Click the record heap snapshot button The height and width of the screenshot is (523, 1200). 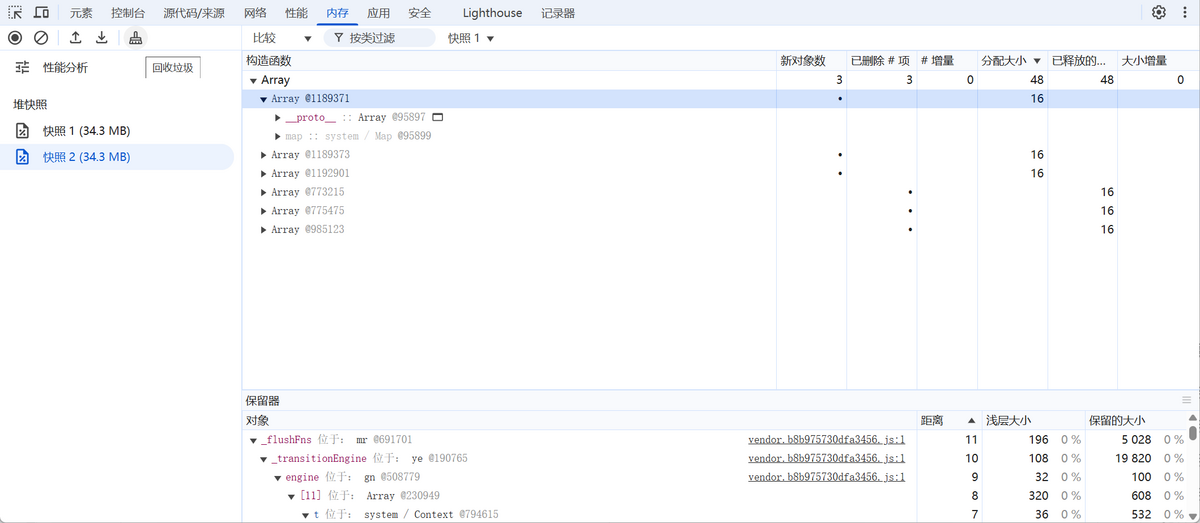click(x=15, y=38)
